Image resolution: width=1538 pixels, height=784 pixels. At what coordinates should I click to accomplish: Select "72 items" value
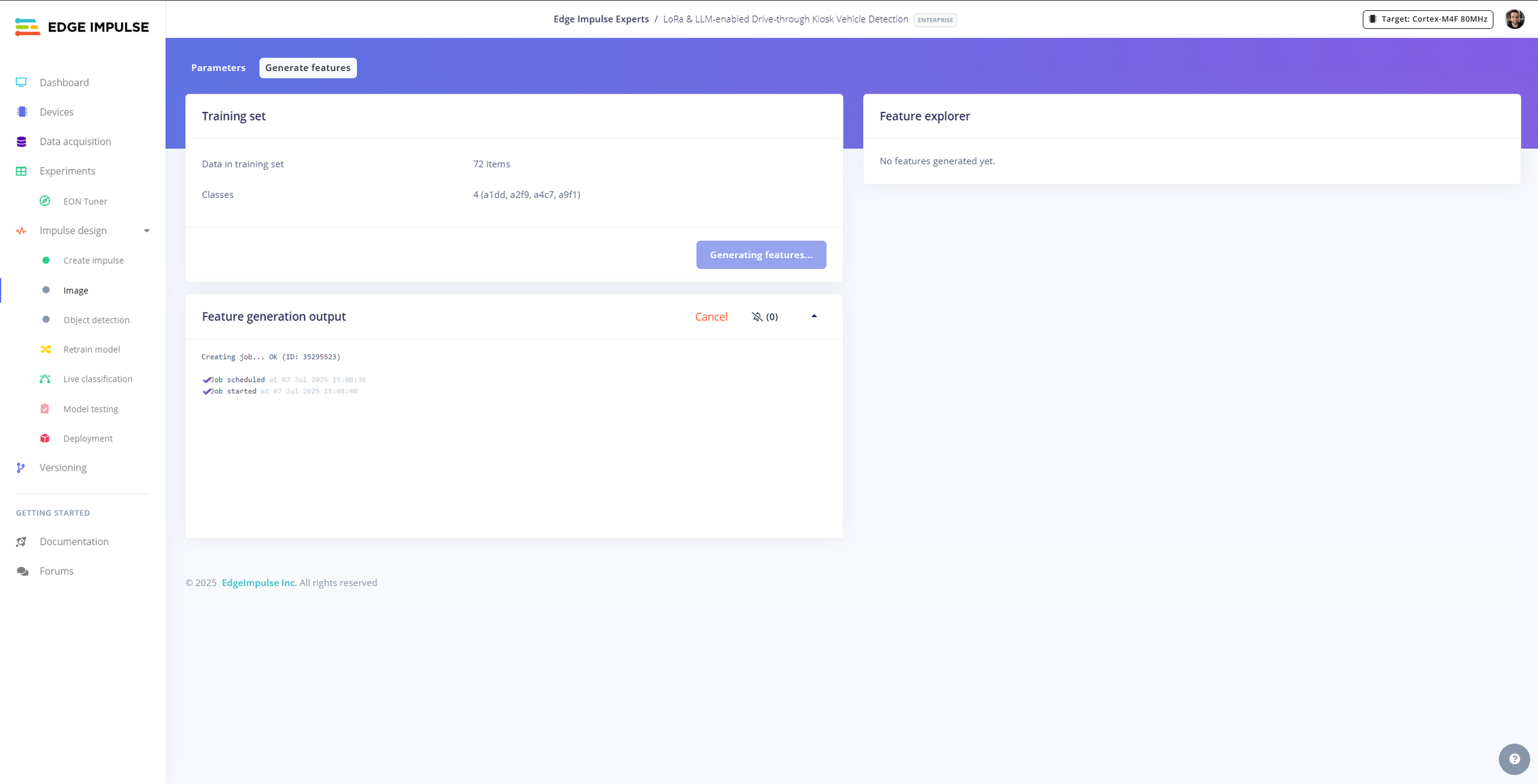492,164
